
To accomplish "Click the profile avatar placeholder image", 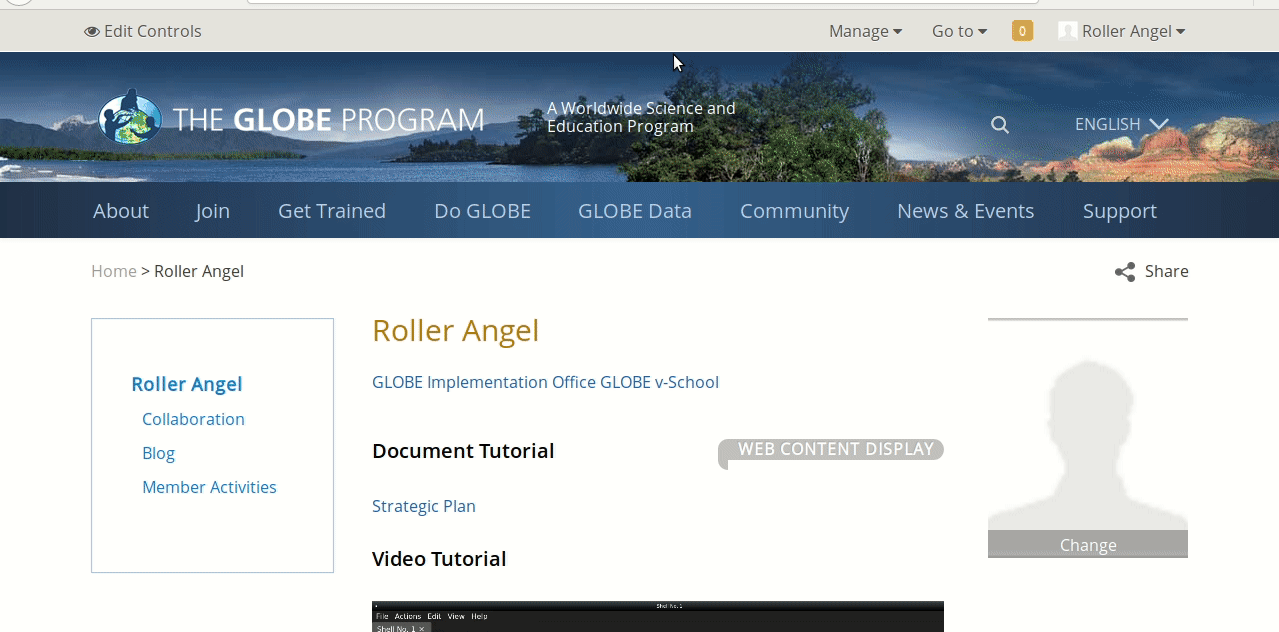I will coord(1088,443).
